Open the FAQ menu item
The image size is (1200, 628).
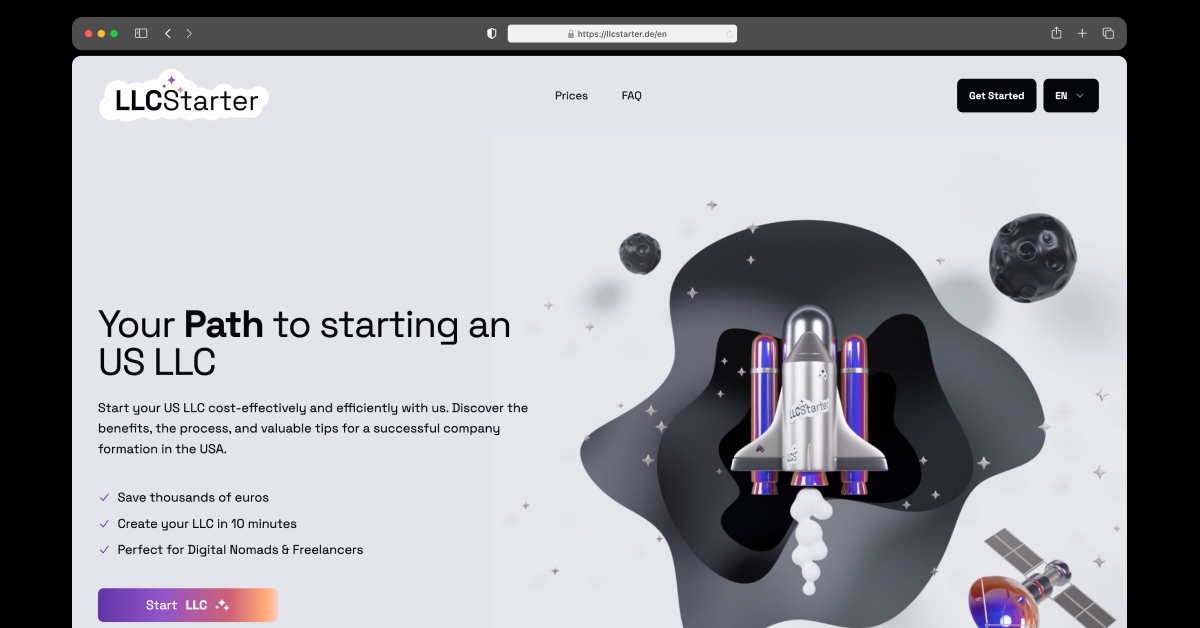coord(631,96)
